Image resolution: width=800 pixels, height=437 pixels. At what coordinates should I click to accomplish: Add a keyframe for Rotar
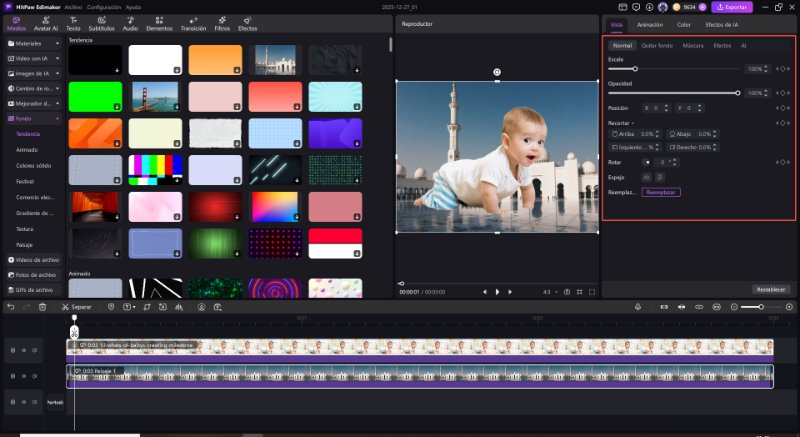click(x=783, y=162)
